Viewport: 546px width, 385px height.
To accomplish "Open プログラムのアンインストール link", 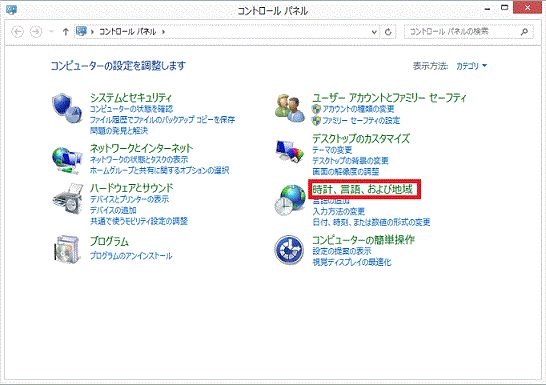I will (x=131, y=256).
